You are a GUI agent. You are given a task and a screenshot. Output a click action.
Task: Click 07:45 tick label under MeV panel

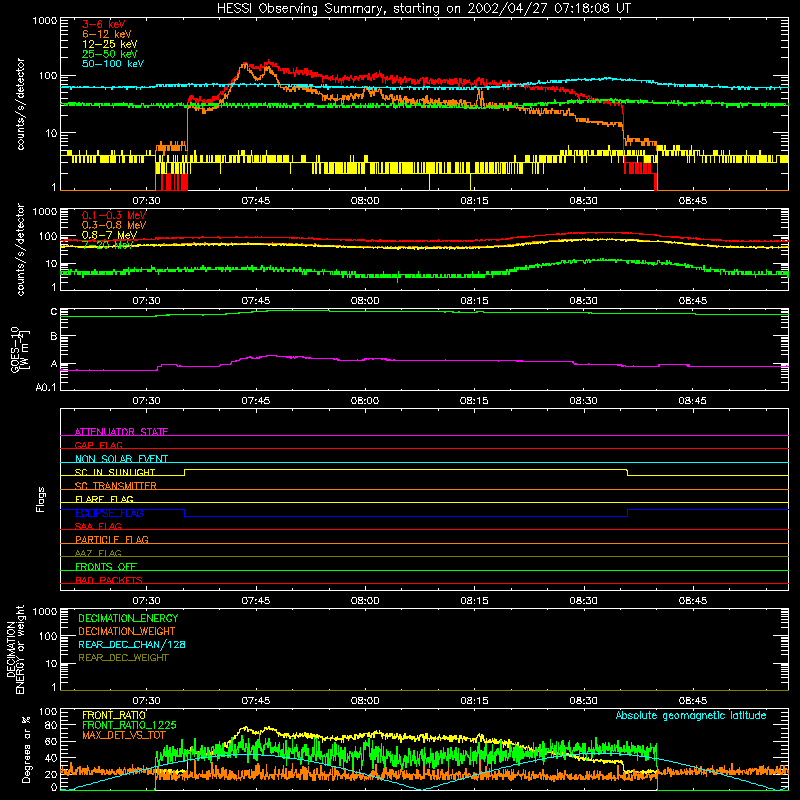[256, 301]
